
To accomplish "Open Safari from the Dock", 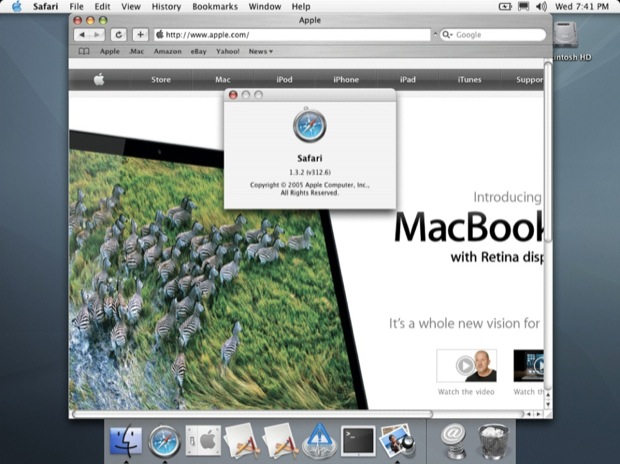I will coord(164,441).
